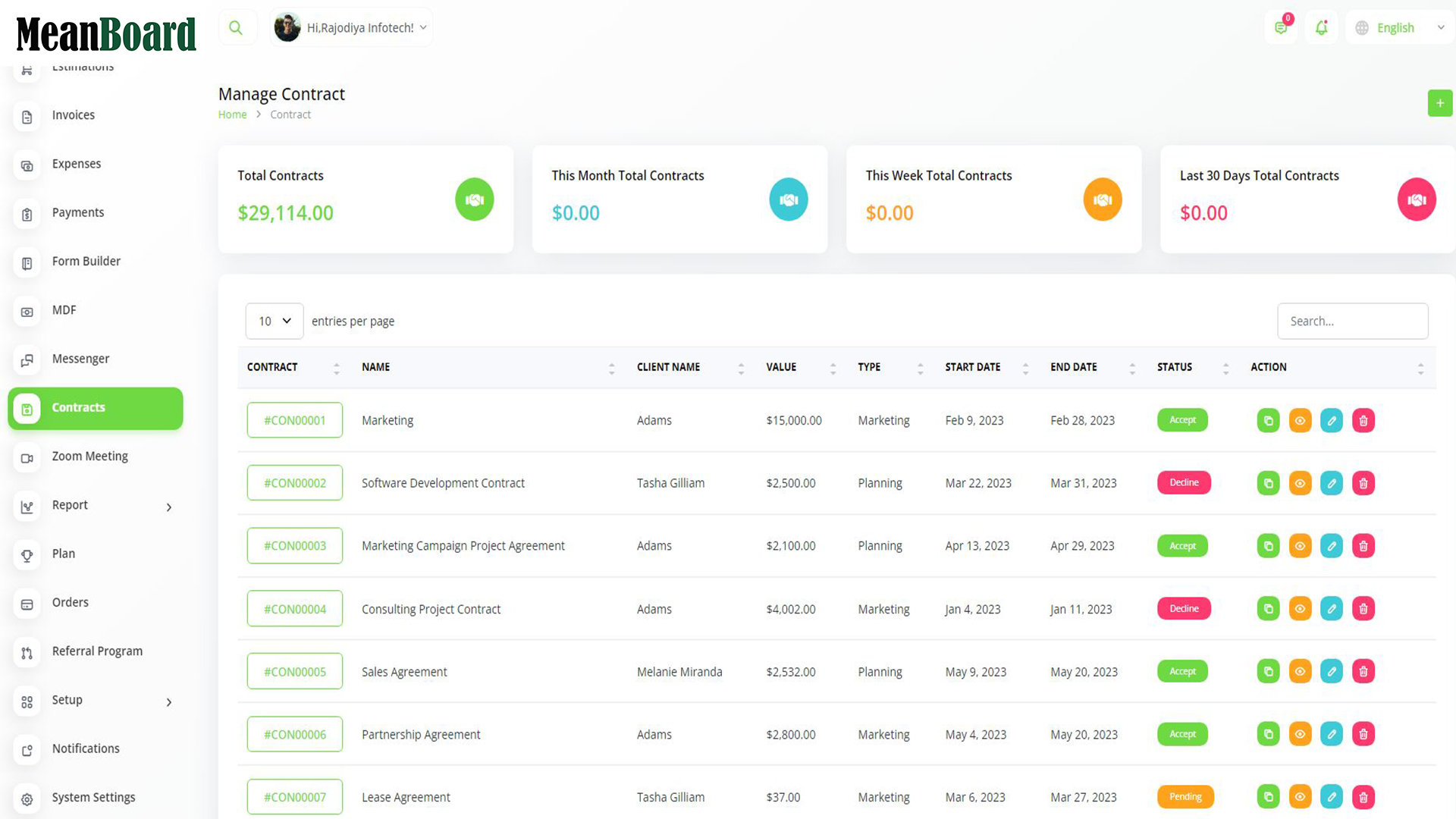This screenshot has height=819, width=1456.
Task: Open the messages chat icon with badge
Action: [x=1281, y=28]
